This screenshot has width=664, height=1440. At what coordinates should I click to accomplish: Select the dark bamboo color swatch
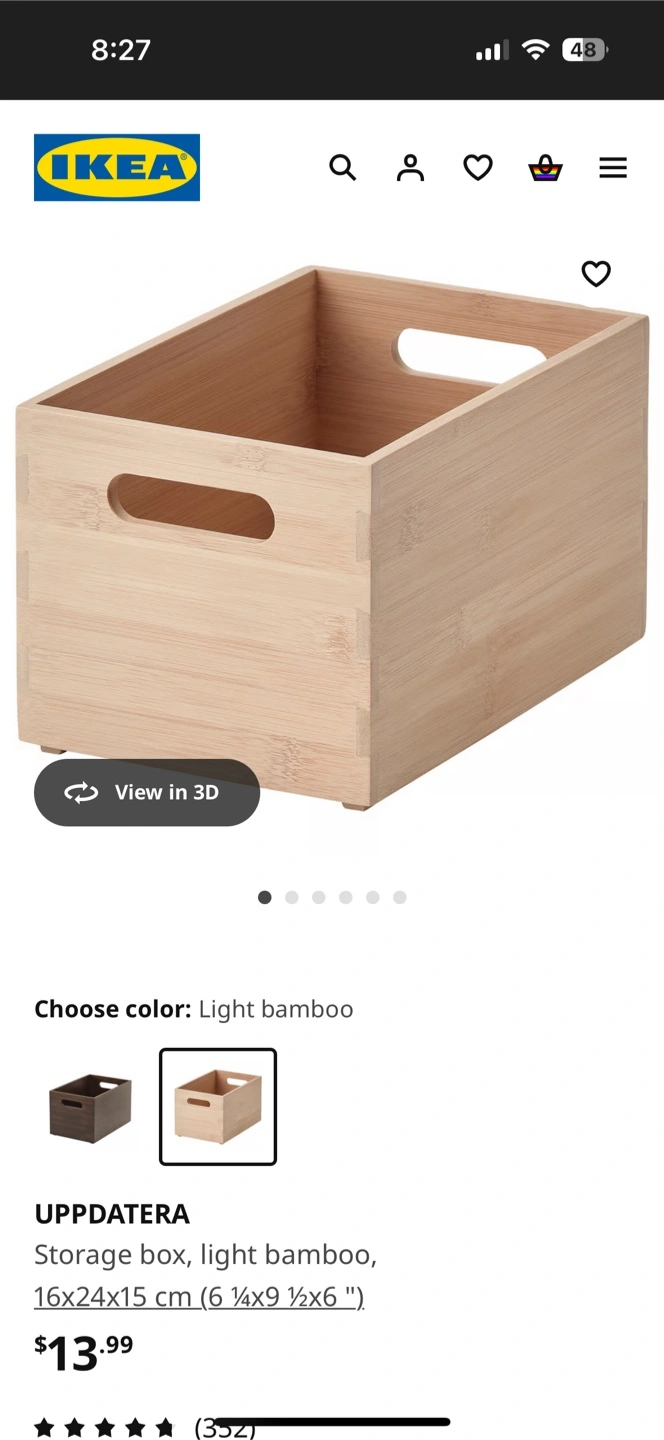(x=90, y=1107)
